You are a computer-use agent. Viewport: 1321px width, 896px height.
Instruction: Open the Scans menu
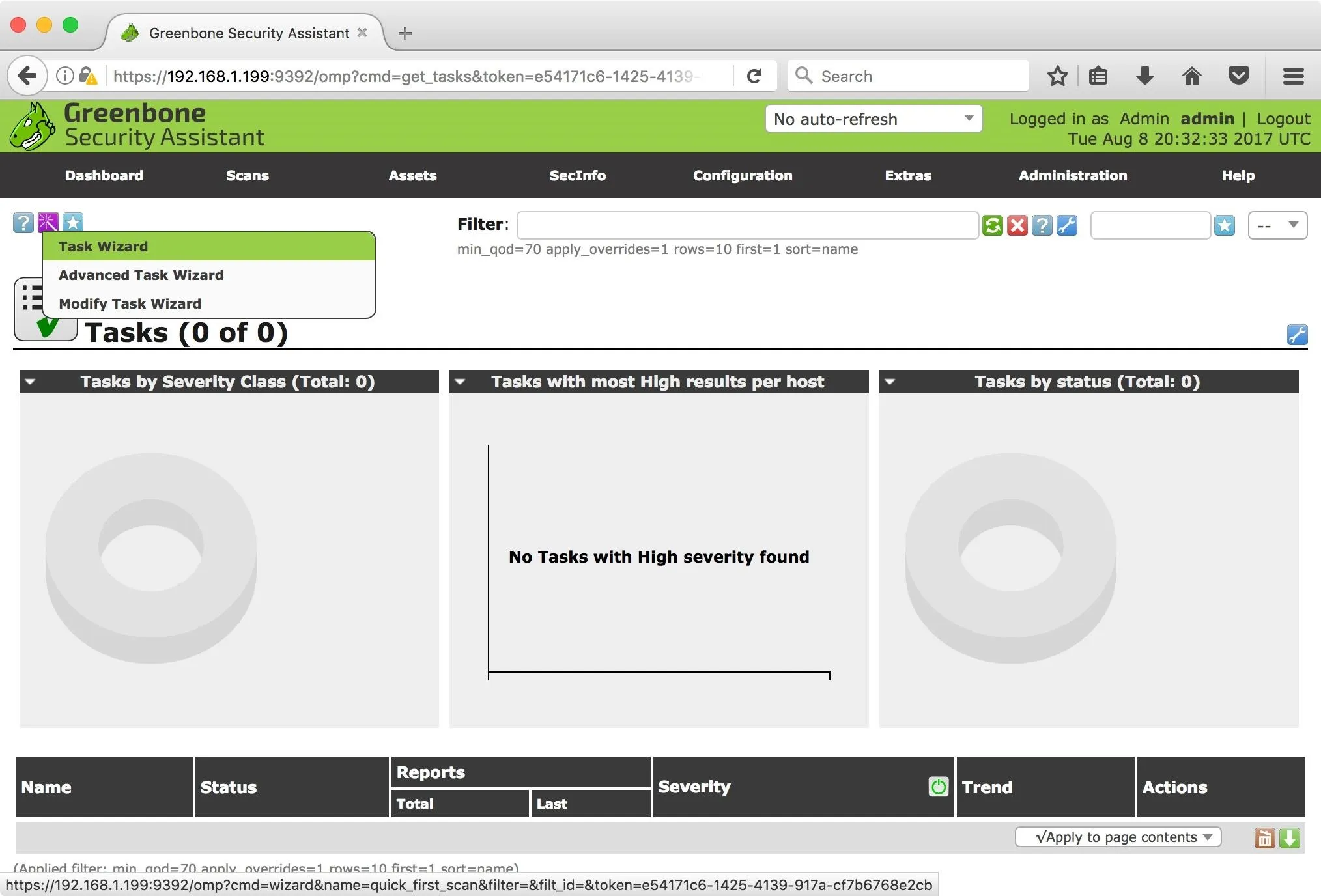tap(248, 175)
